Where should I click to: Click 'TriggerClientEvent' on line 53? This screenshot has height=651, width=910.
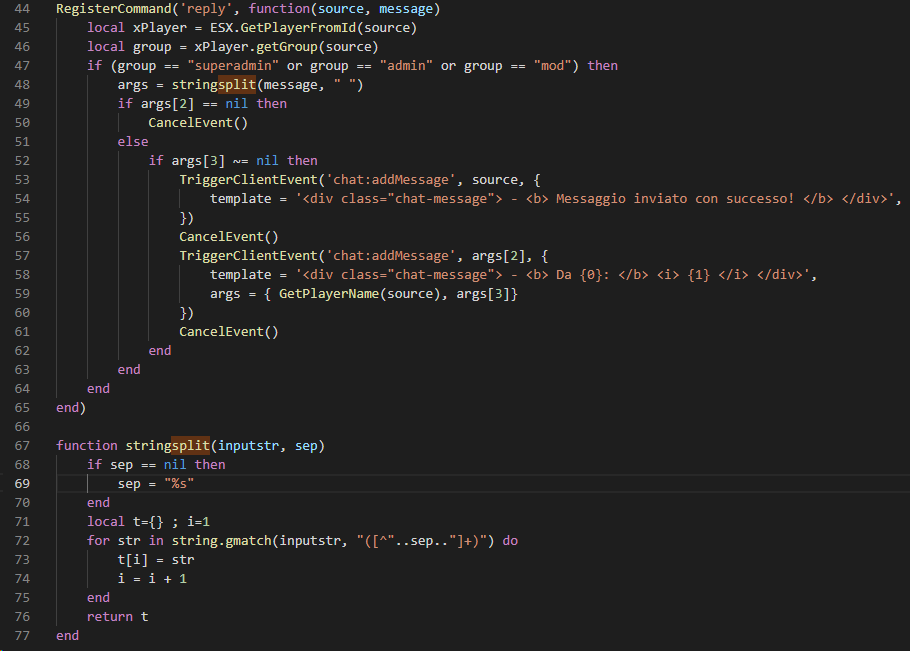(x=248, y=180)
